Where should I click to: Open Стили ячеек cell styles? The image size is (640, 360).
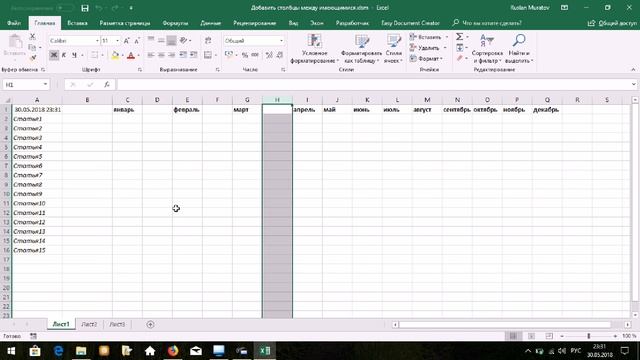393,49
